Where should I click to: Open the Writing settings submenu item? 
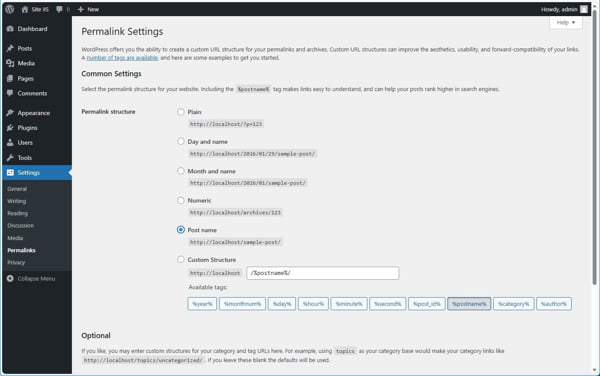pyautogui.click(x=17, y=201)
